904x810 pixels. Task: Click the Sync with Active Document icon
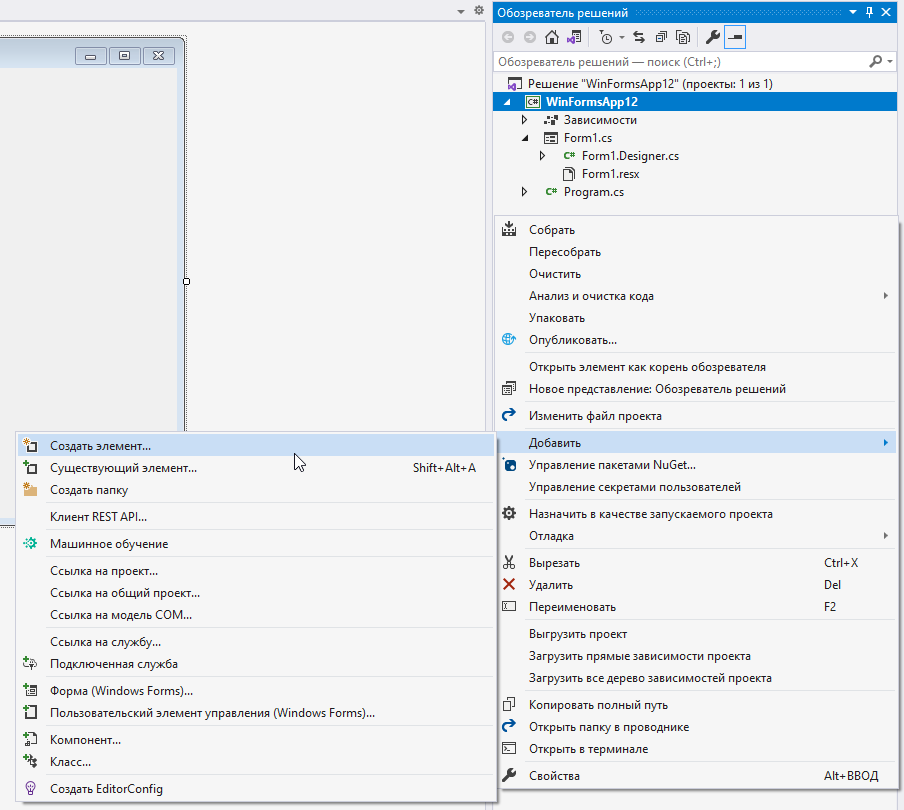point(638,38)
